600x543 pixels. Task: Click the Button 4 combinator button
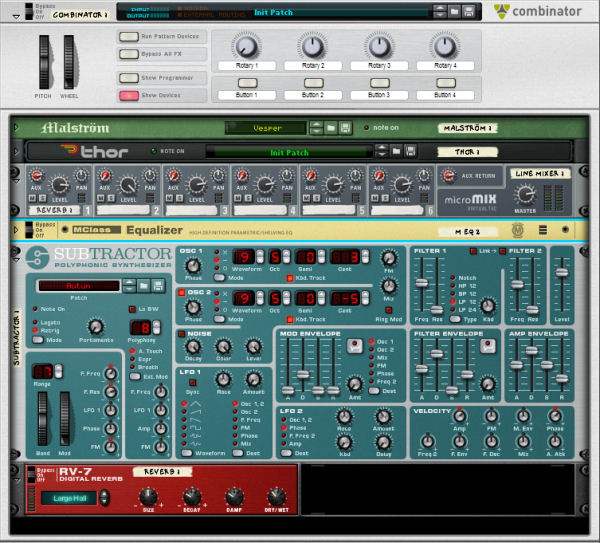[446, 83]
